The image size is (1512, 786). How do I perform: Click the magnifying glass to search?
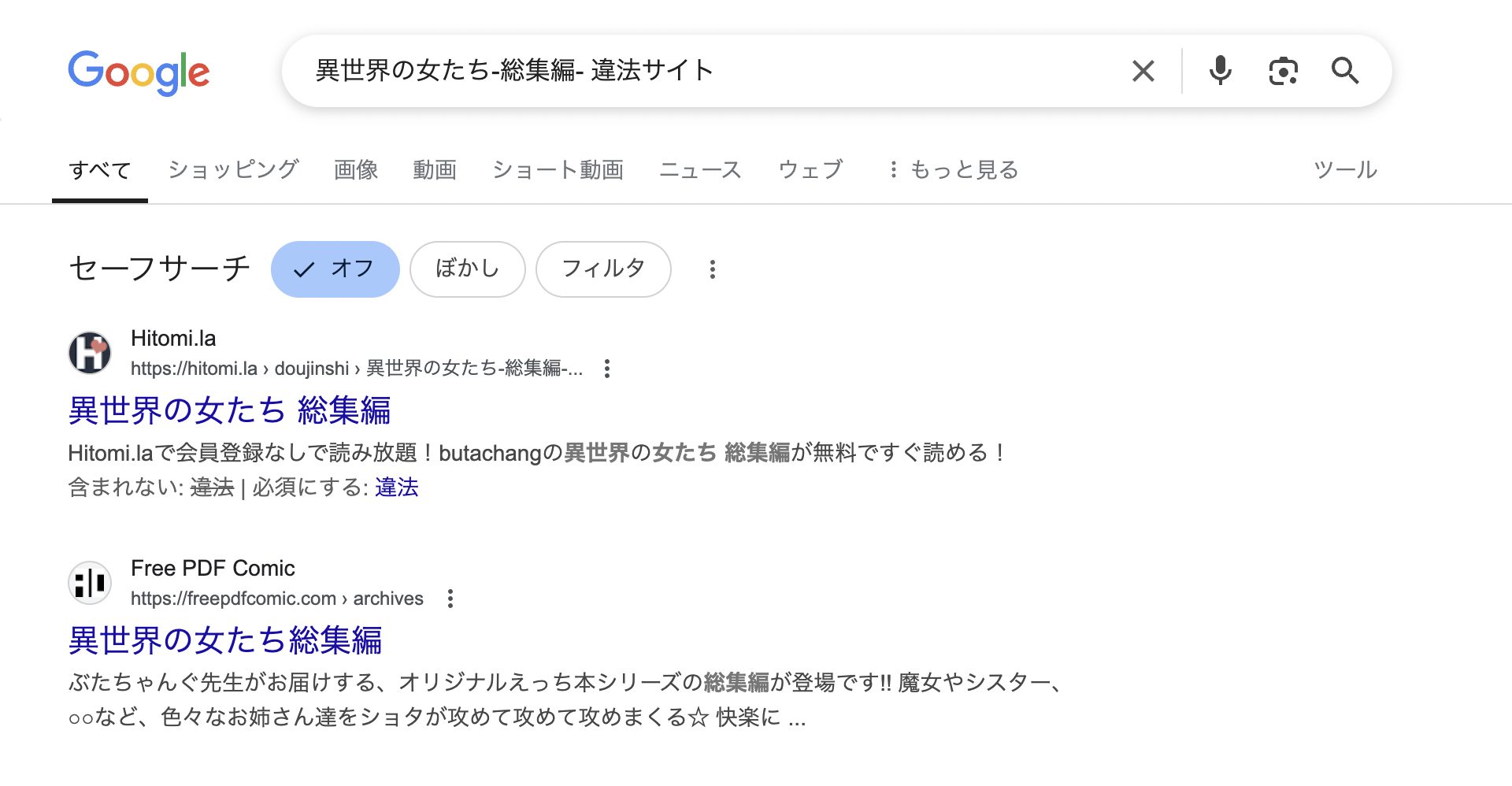[x=1347, y=71]
